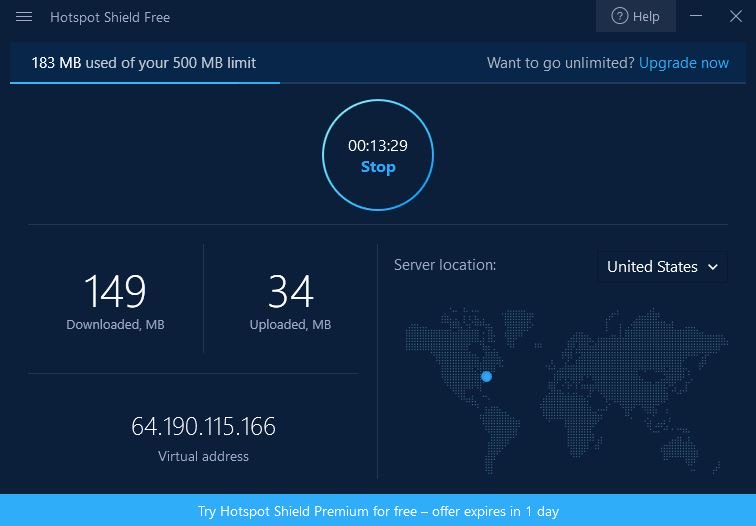Click the Server location label
This screenshot has height=526, width=756.
(x=445, y=265)
